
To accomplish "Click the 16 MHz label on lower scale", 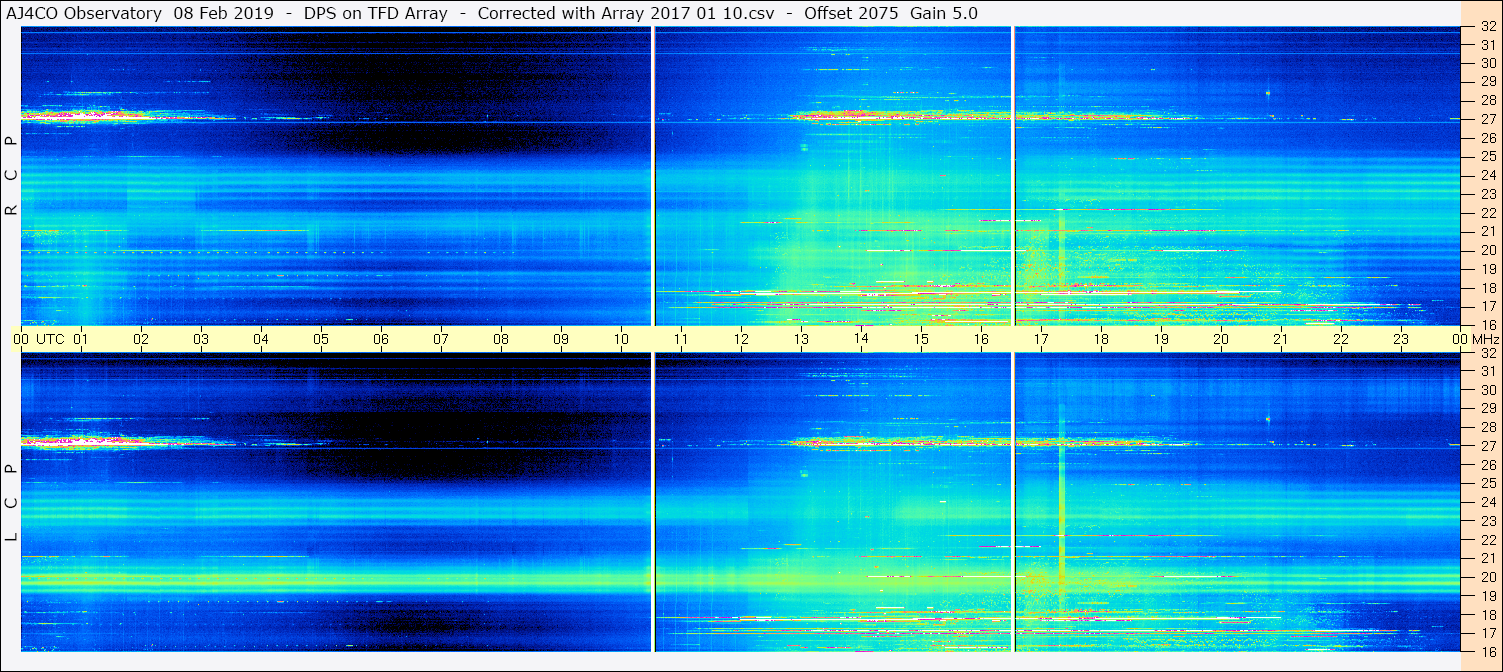I will click(x=1487, y=651).
